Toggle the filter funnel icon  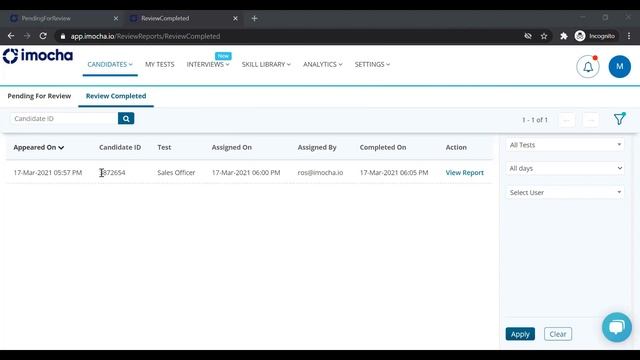620,119
